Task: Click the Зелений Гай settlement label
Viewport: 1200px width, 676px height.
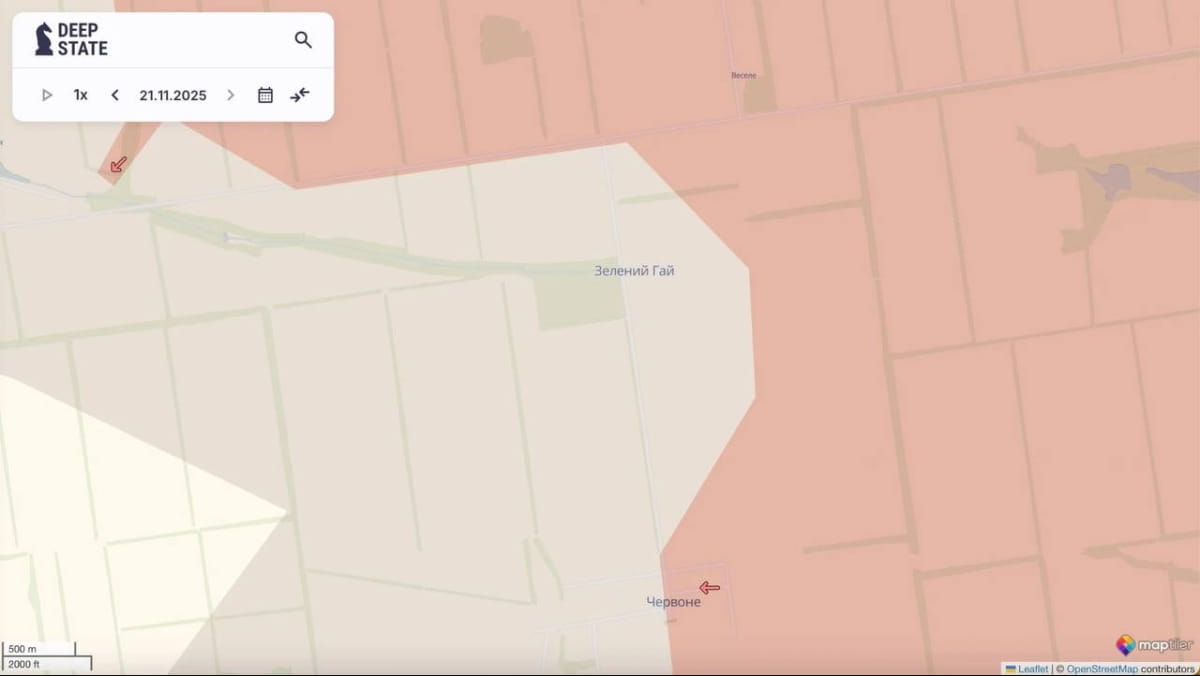Action: click(634, 271)
